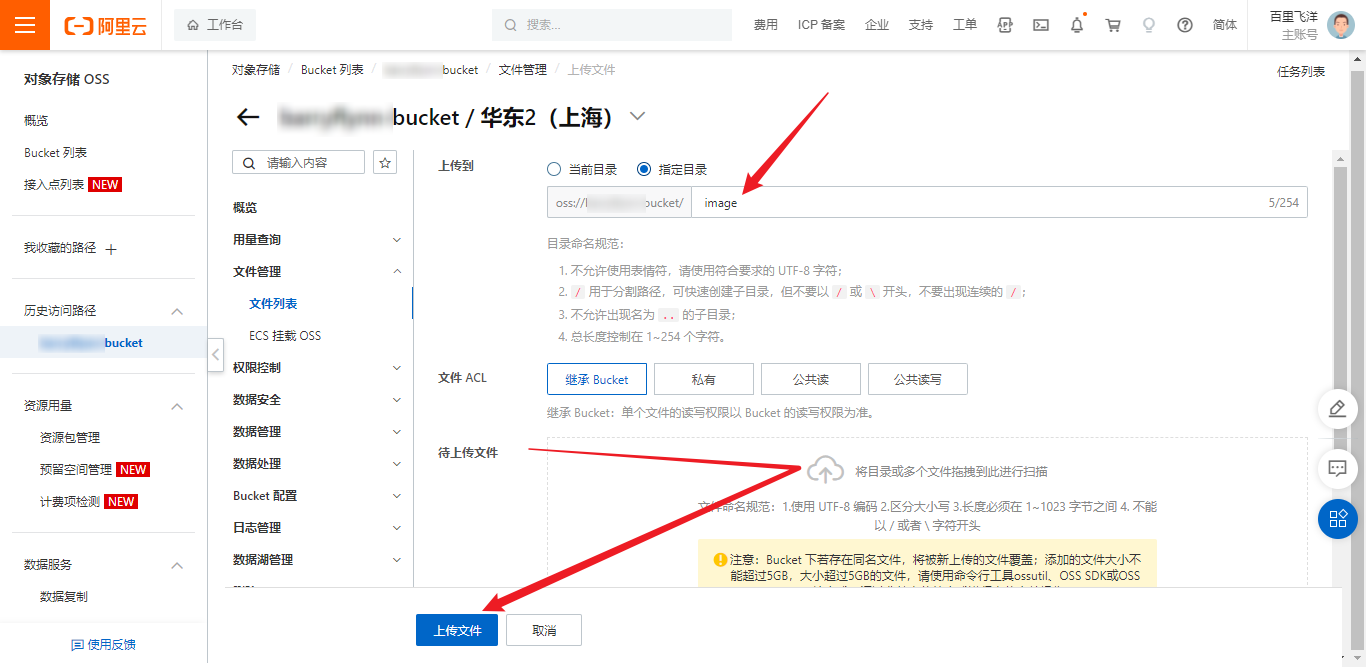This screenshot has width=1366, height=667.
Task: Launch Cloud Shell terminal icon
Action: (x=1041, y=25)
